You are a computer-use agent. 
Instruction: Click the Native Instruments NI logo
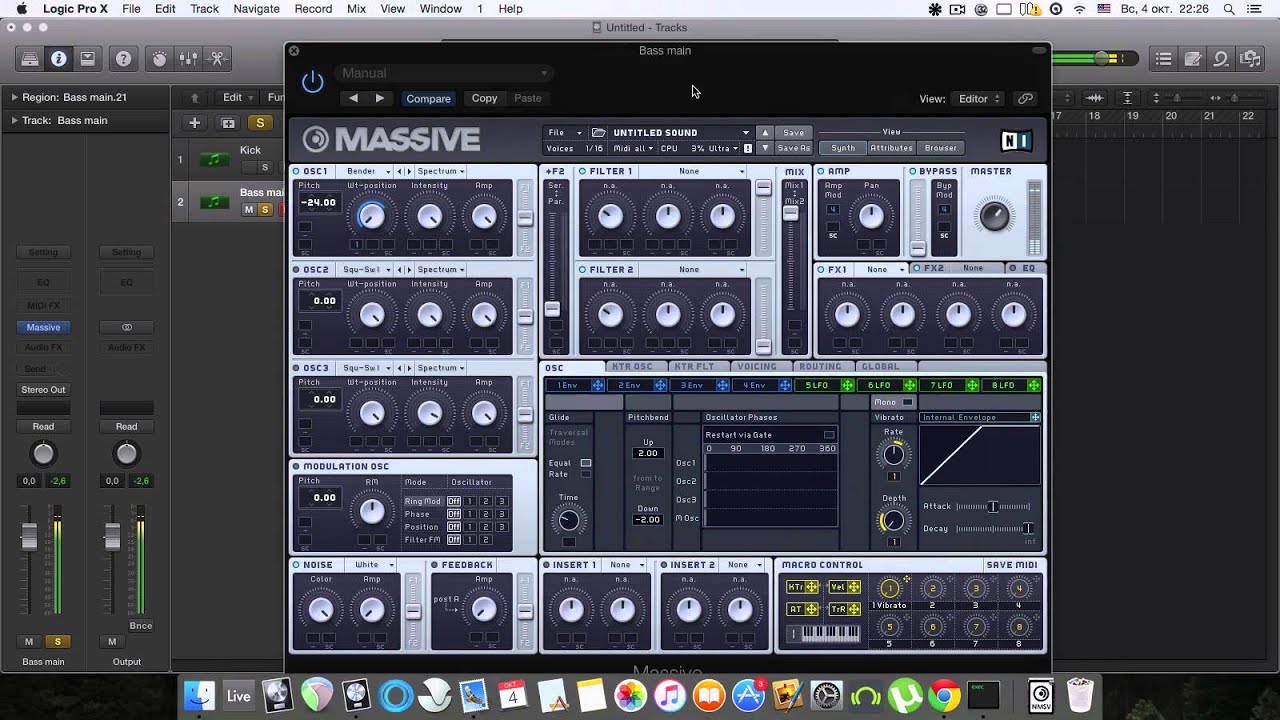coord(1016,141)
